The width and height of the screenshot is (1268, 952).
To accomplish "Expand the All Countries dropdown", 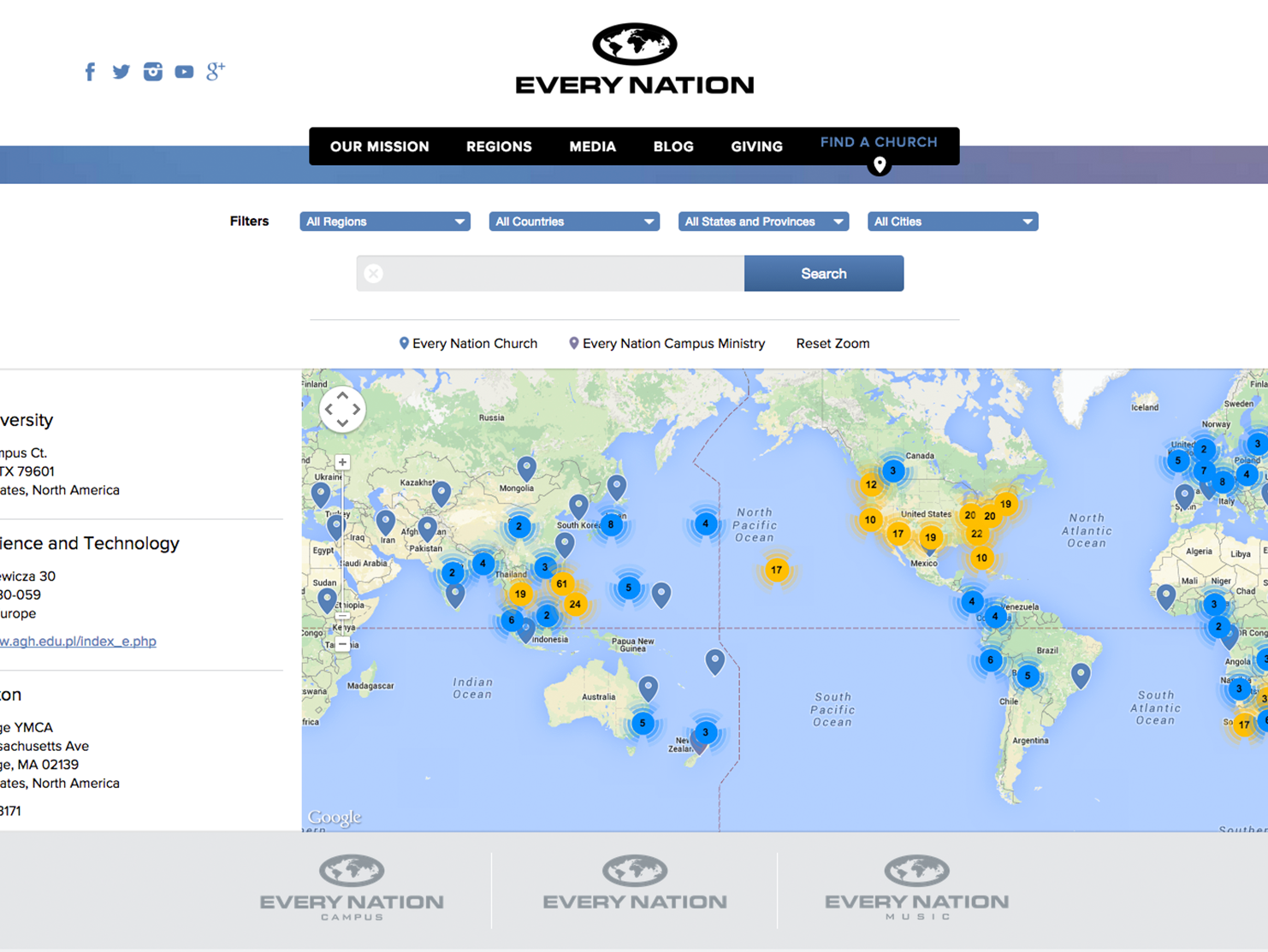I will pyautogui.click(x=574, y=222).
